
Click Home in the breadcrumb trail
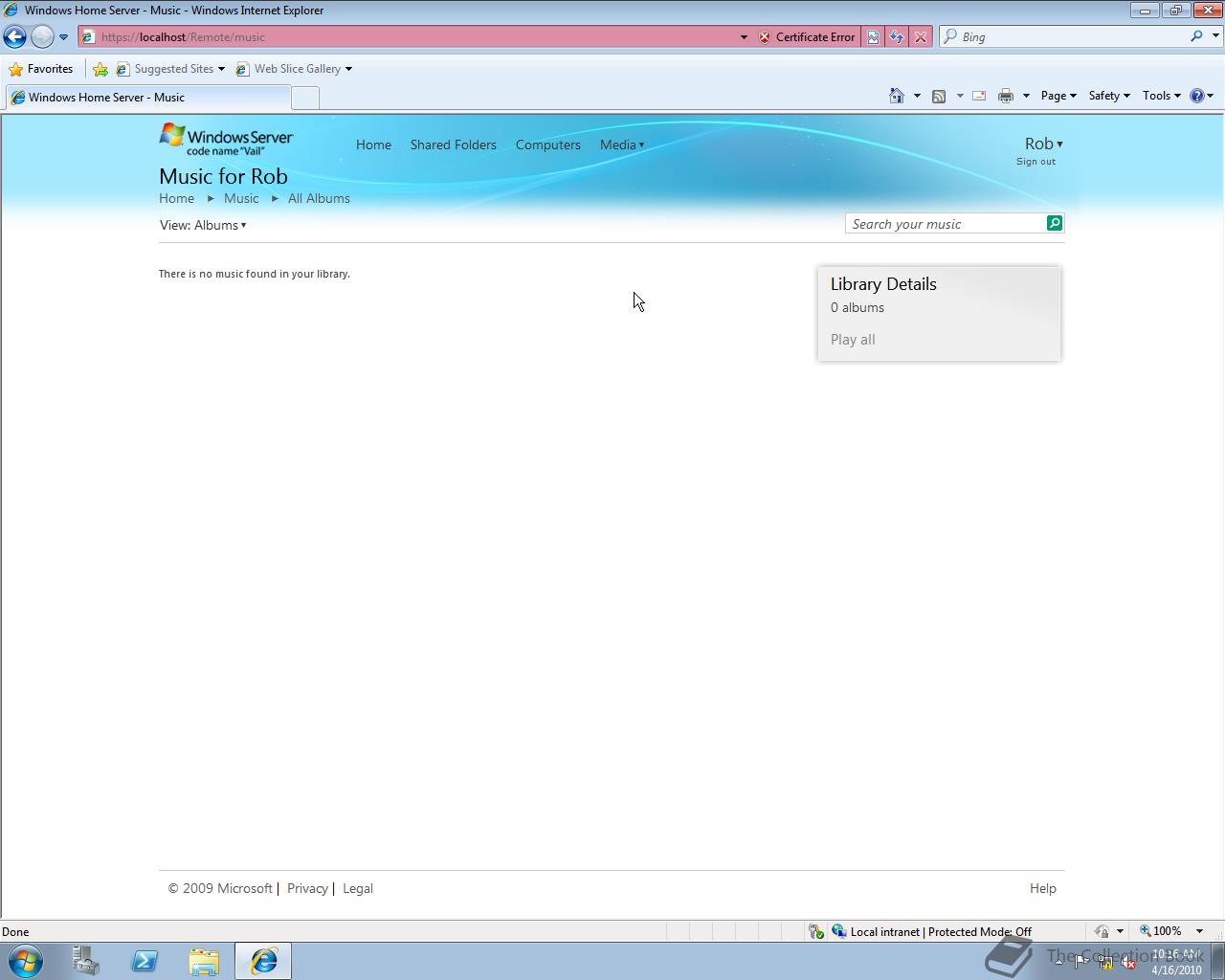coord(176,199)
